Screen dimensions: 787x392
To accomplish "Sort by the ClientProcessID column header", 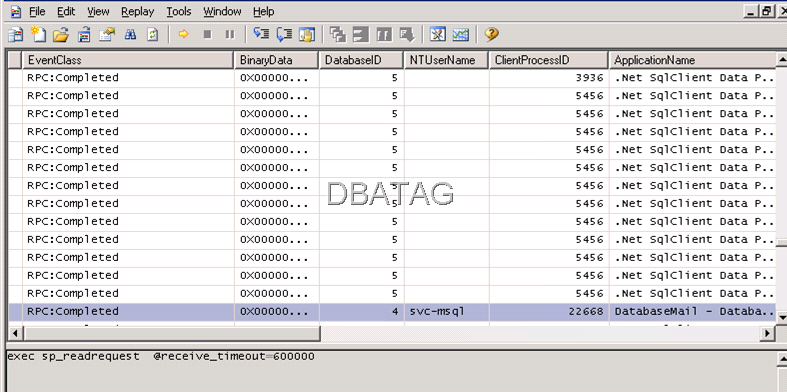I will point(549,60).
